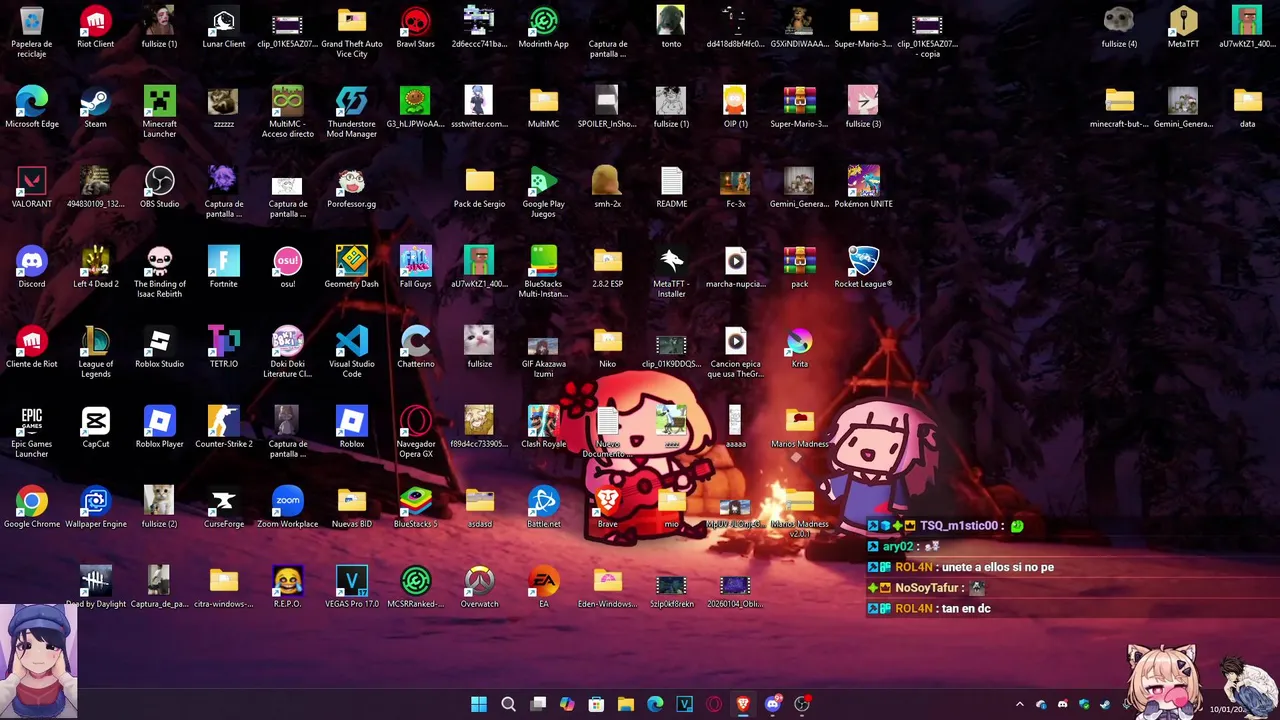1280x720 pixels.
Task: Open Google Play Juegos icon
Action: click(x=544, y=192)
